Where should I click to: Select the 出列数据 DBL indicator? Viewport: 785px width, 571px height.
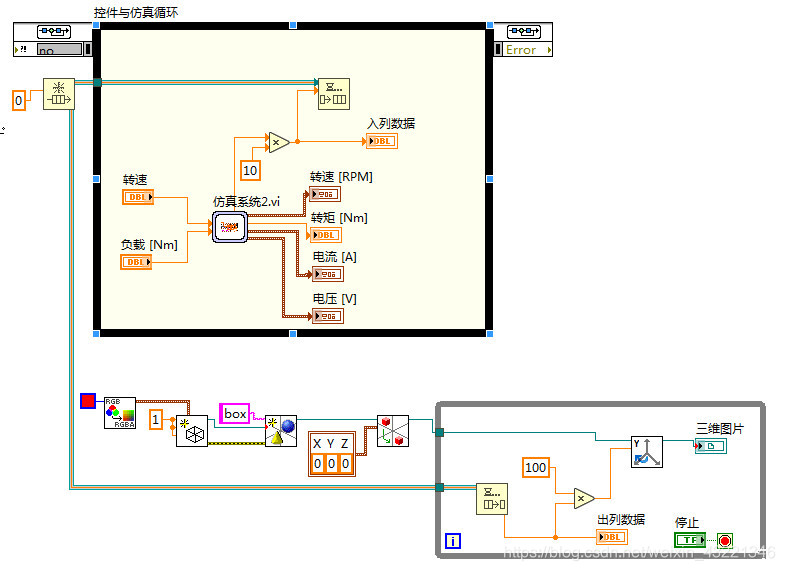pos(612,537)
